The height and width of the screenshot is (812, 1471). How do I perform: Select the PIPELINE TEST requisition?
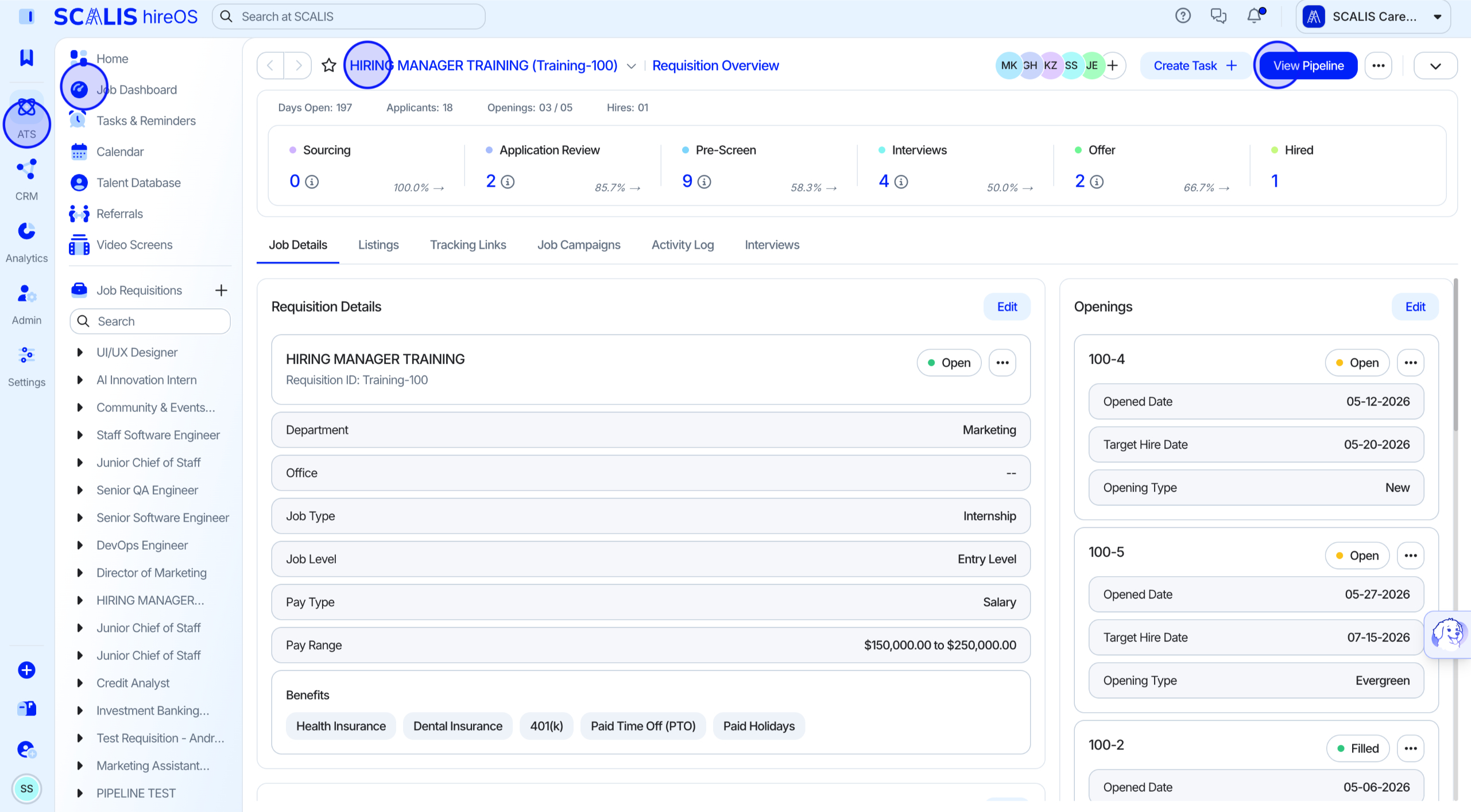[x=136, y=793]
